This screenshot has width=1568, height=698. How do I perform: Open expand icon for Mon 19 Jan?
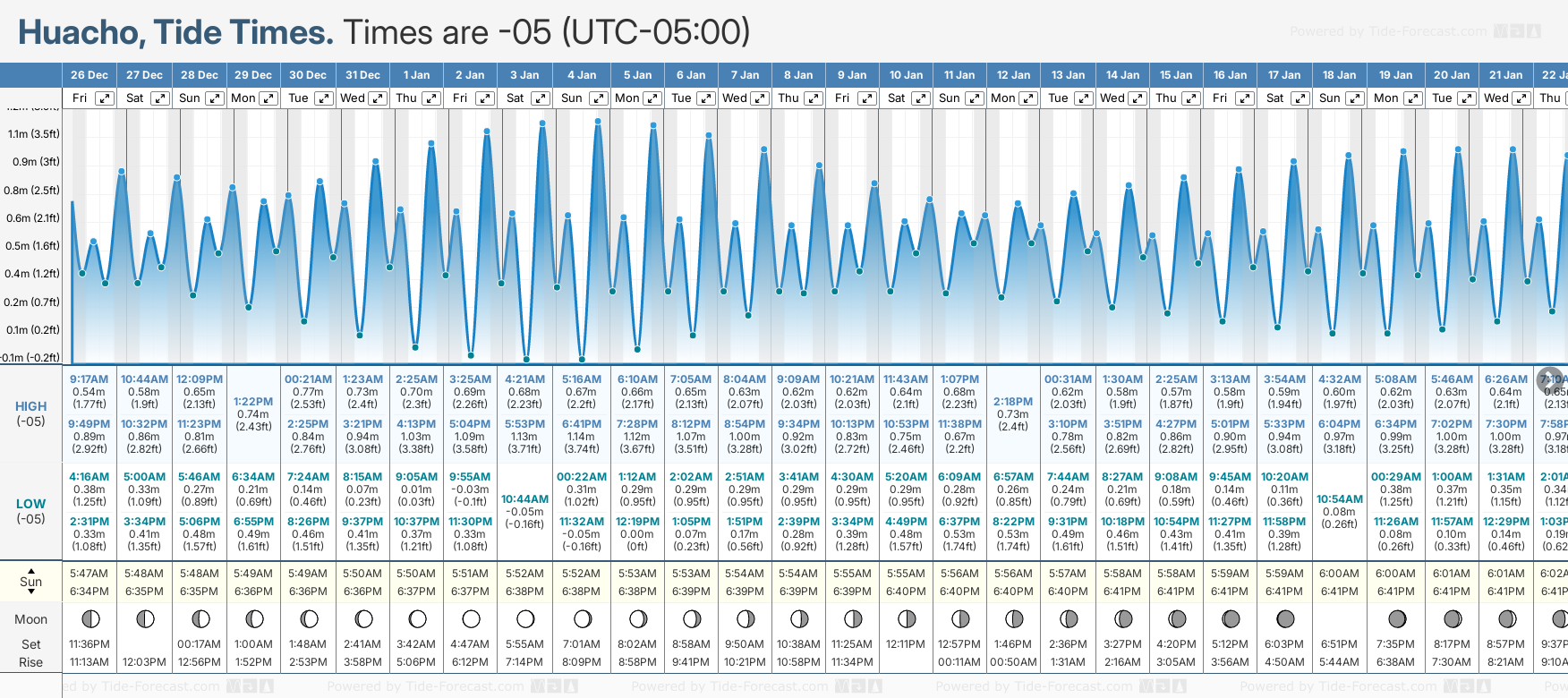tap(1413, 98)
